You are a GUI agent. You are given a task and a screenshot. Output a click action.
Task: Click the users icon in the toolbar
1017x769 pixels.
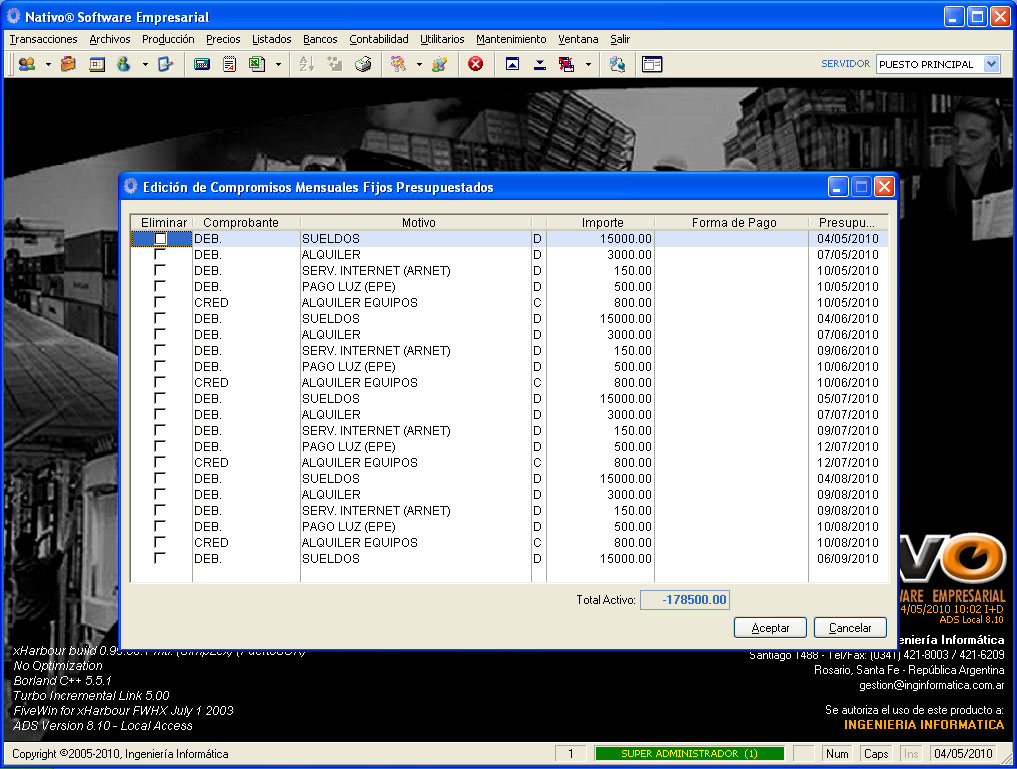[26, 64]
